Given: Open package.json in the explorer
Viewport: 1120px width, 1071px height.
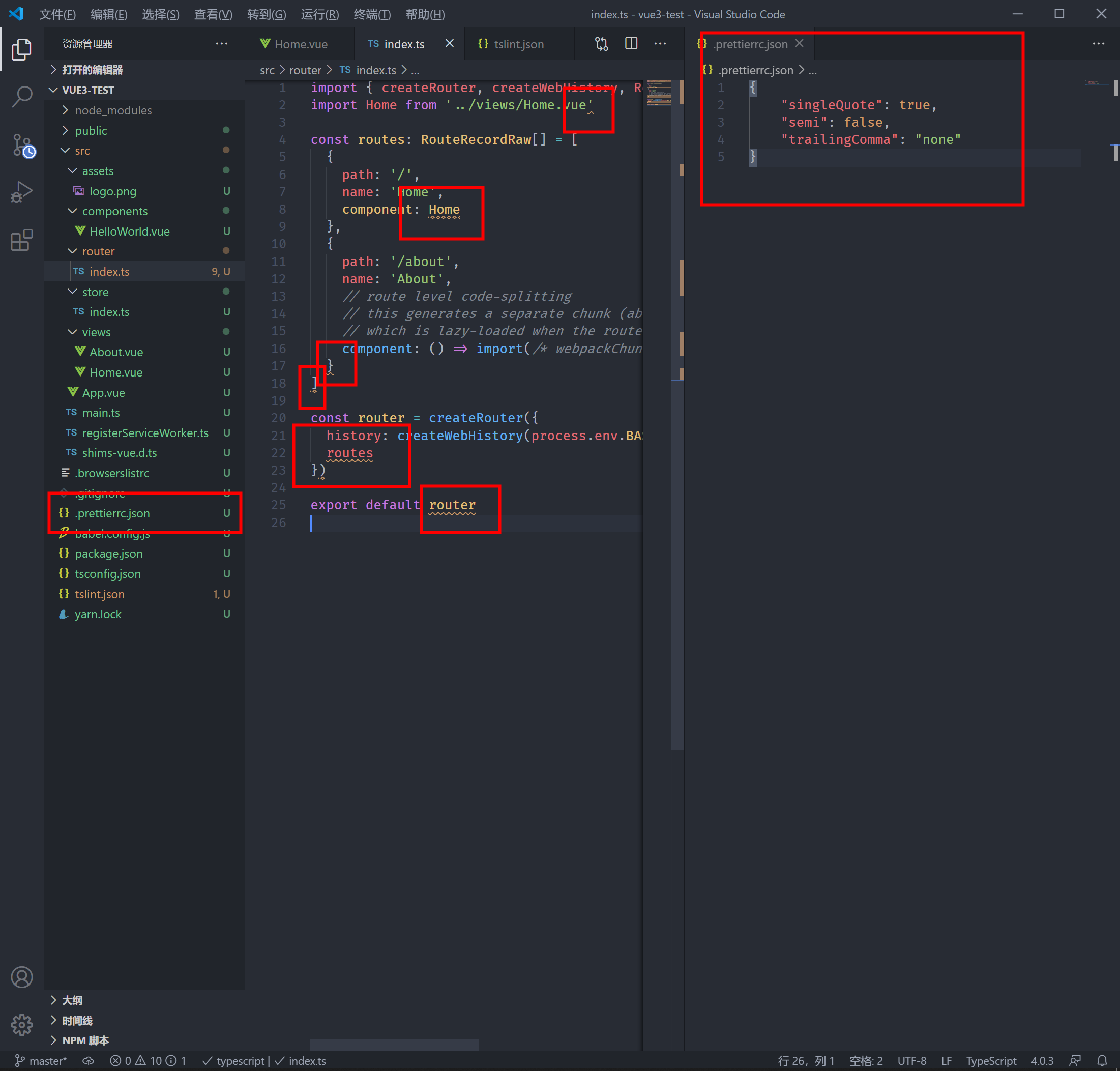Looking at the screenshot, I should pos(108,553).
